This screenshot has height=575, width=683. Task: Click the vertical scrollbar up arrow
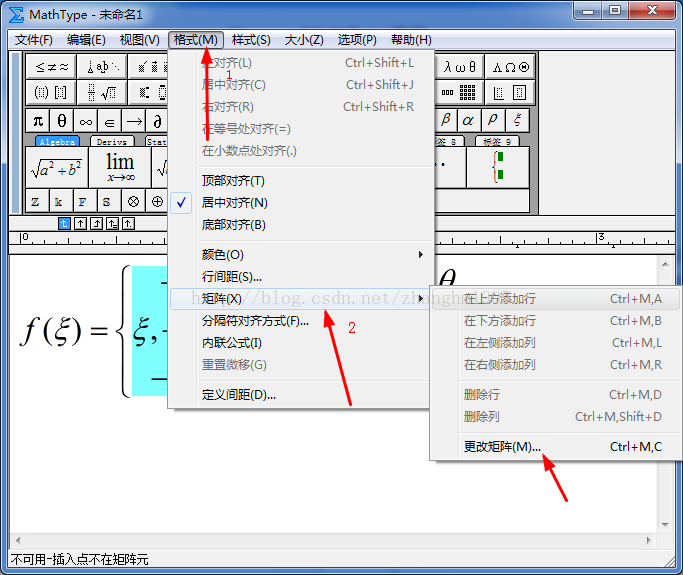[665, 264]
